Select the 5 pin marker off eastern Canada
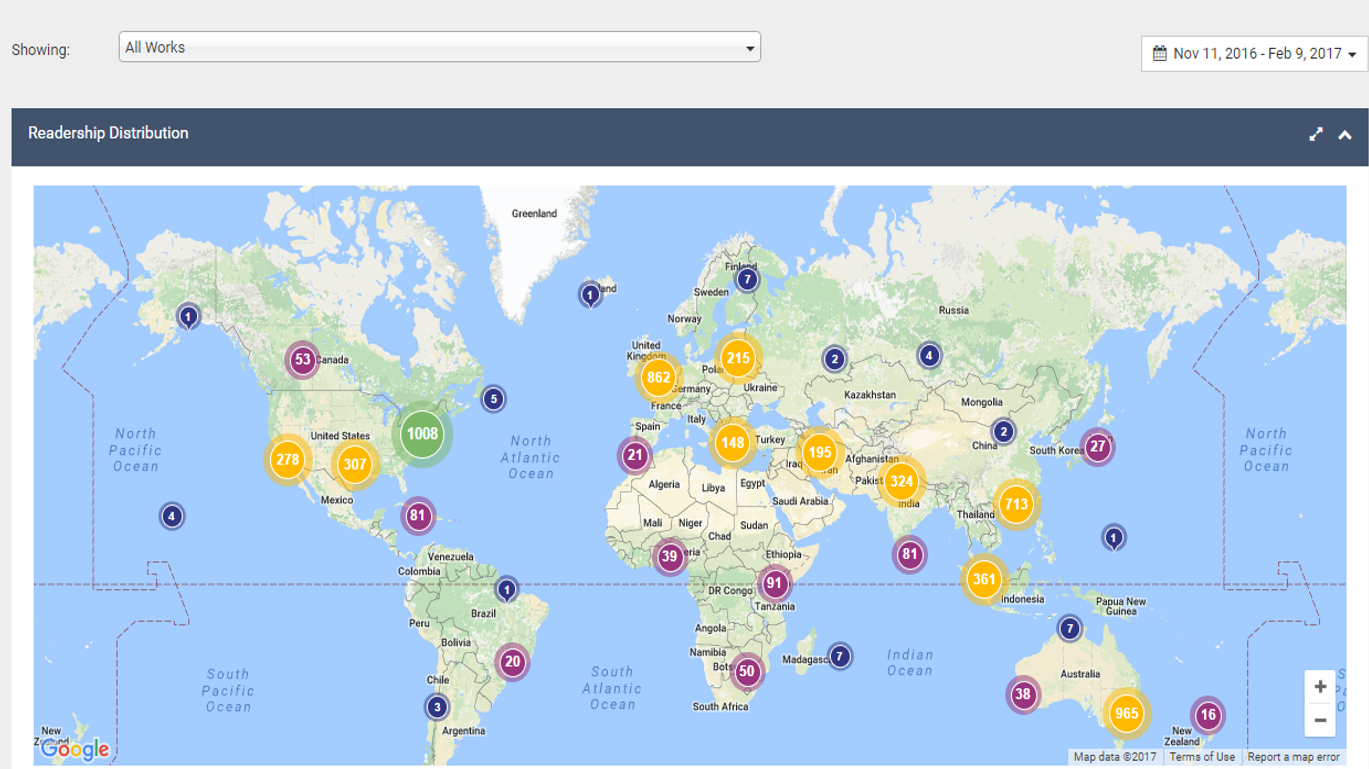The width and height of the screenshot is (1369, 769). point(492,400)
